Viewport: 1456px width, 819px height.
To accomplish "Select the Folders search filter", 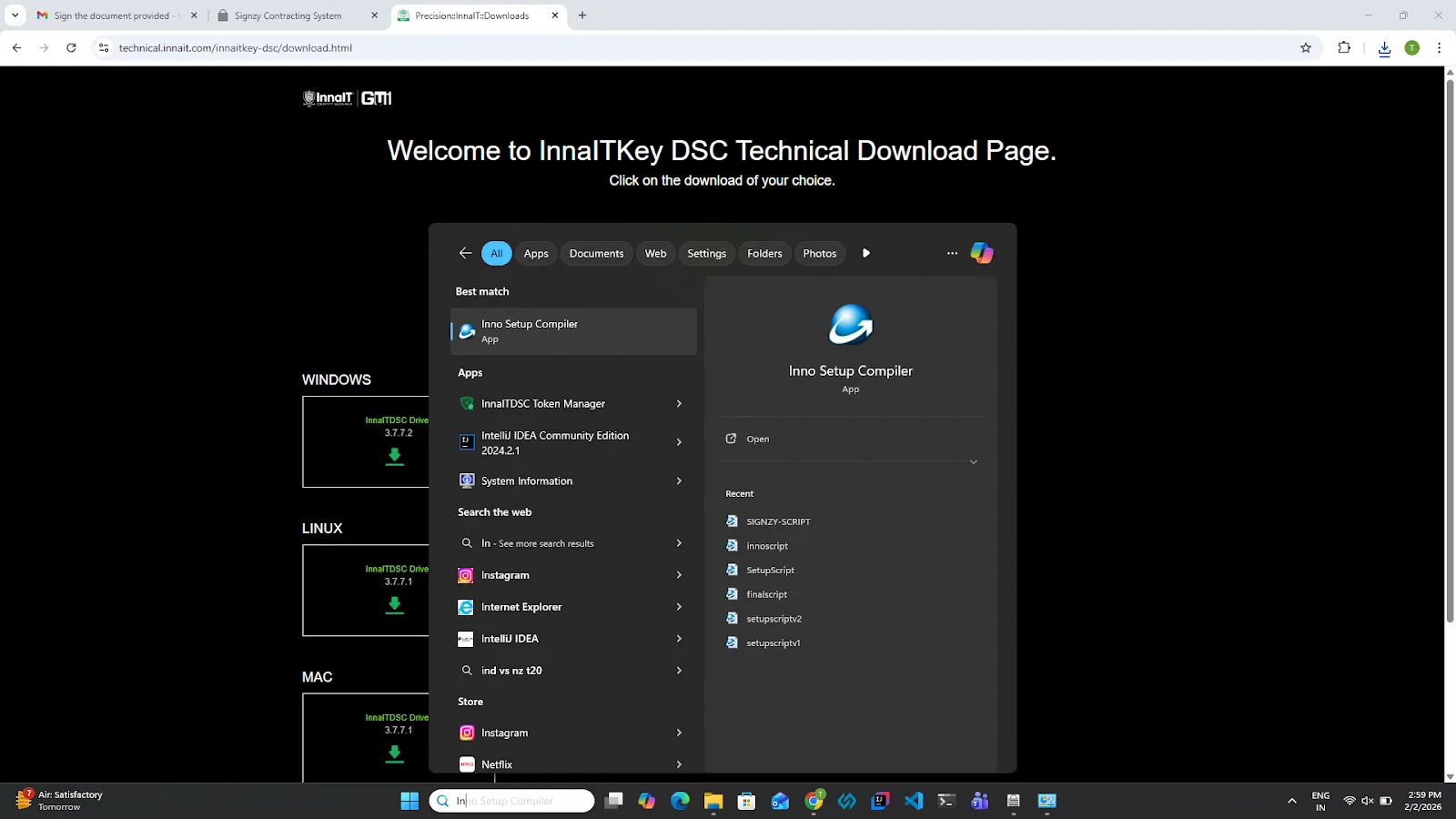I will coord(764,253).
